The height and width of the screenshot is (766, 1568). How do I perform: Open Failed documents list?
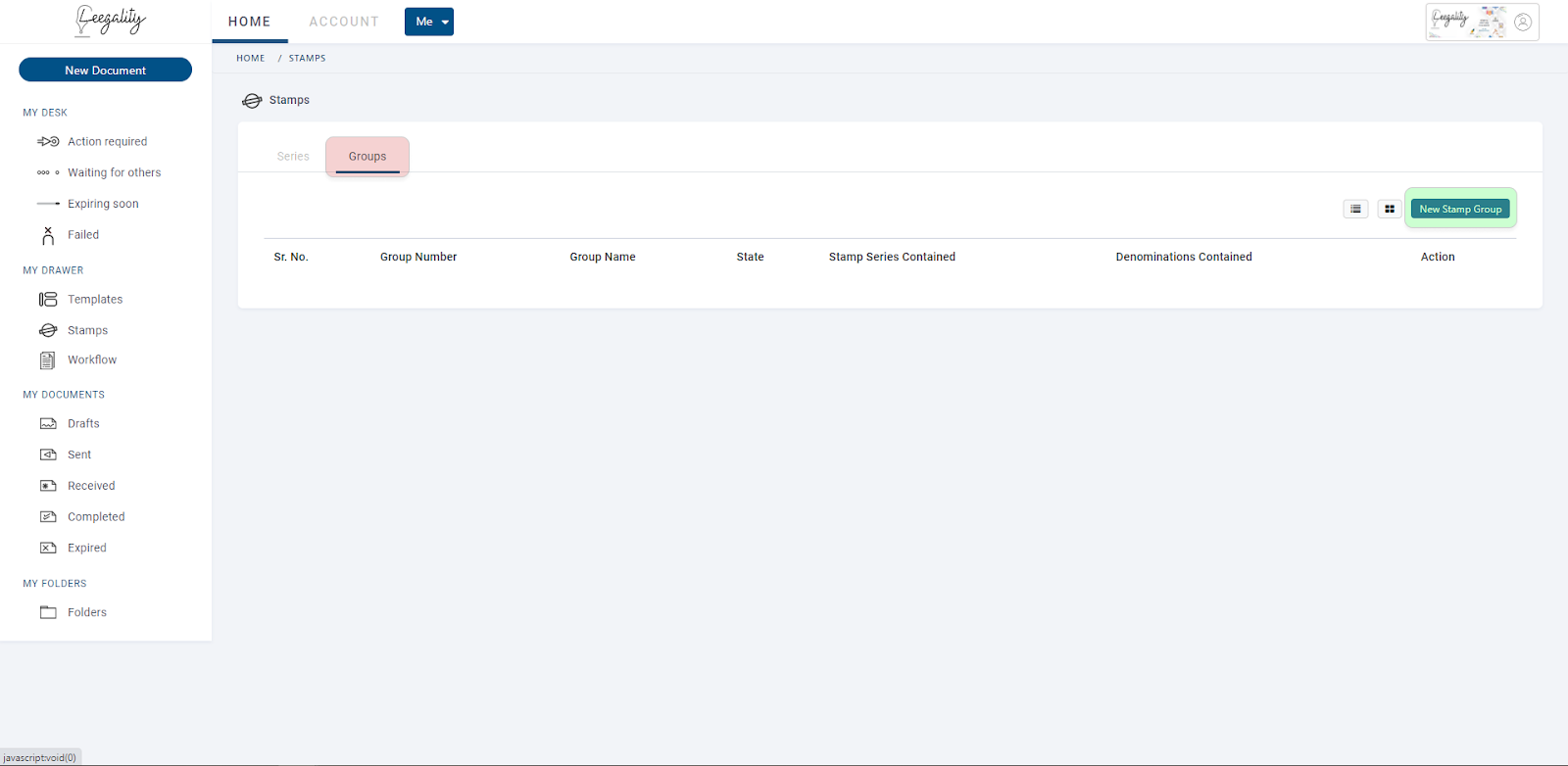pos(83,235)
